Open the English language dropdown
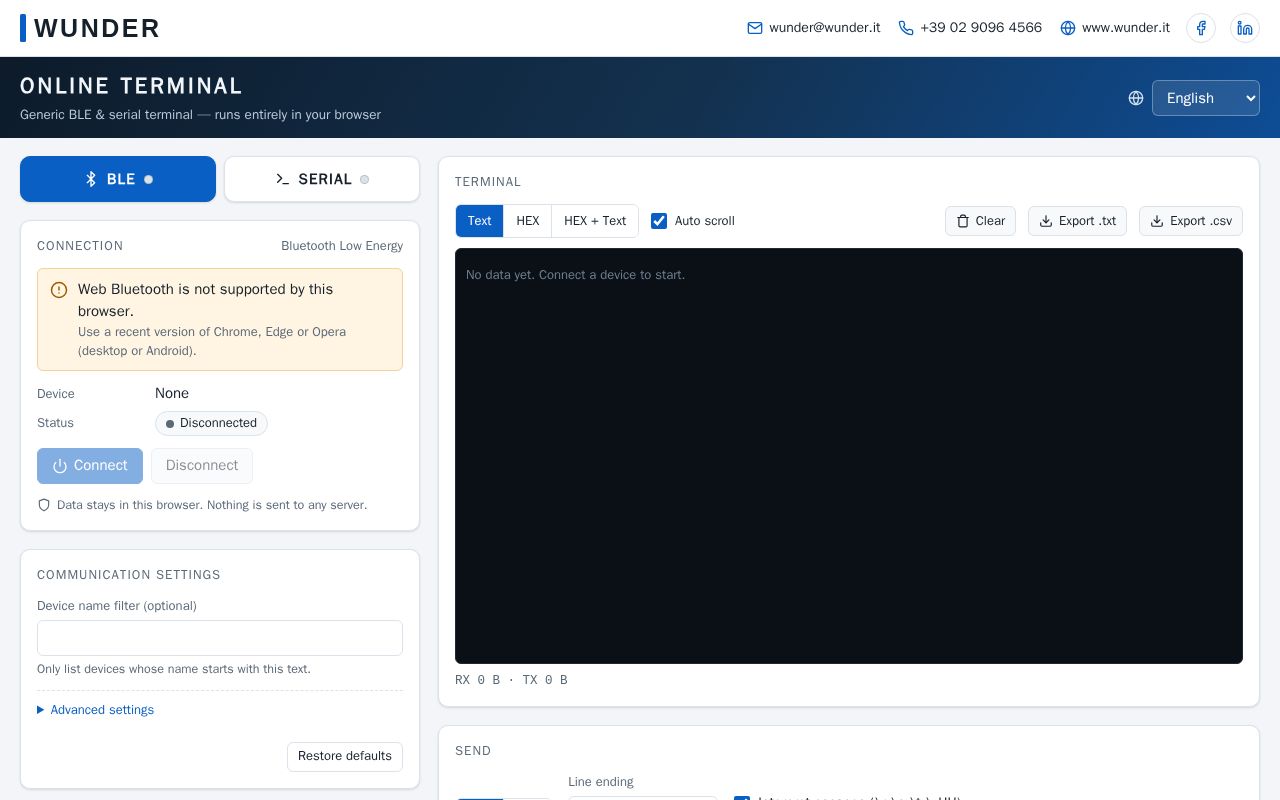Viewport: 1280px width, 800px height. (x=1206, y=98)
